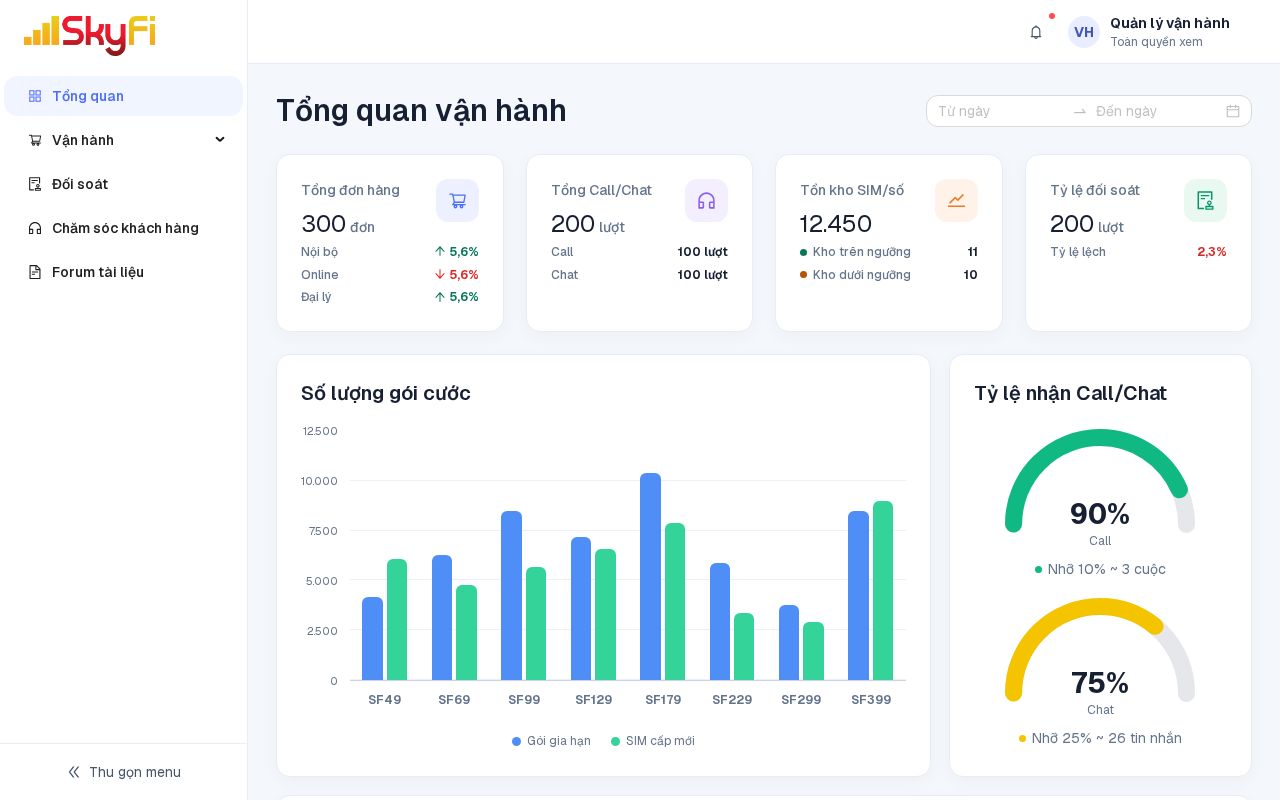Go to the Đối soát menu item
The width and height of the screenshot is (1280, 800).
coord(123,184)
